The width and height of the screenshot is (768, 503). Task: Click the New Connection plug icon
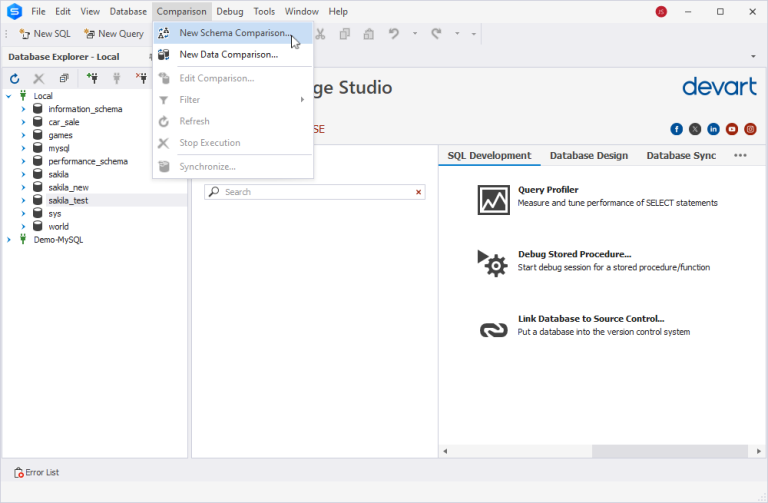coord(92,78)
